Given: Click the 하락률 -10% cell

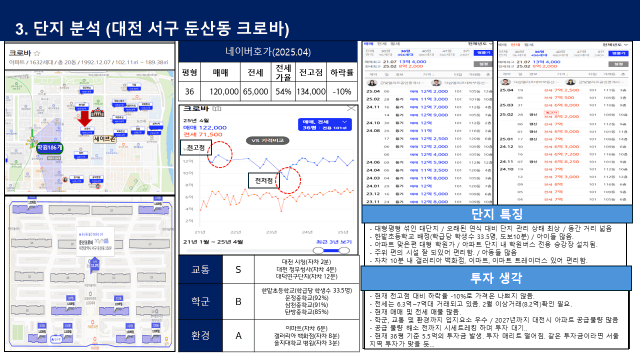Looking at the screenshot, I should (342, 91).
